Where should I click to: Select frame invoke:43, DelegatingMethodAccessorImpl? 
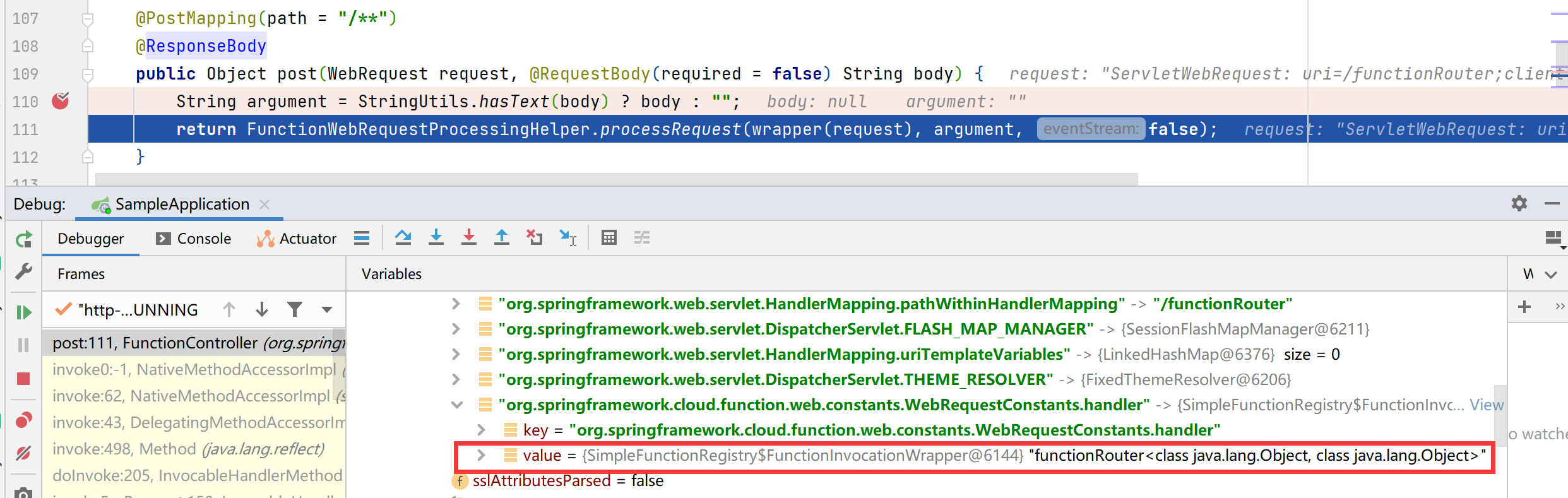point(194,422)
